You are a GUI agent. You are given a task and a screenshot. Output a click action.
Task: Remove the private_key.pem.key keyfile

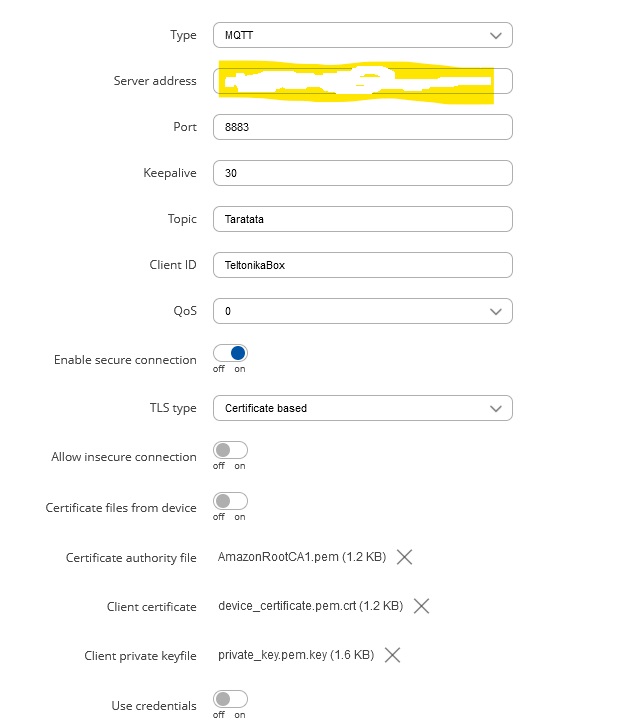[392, 655]
